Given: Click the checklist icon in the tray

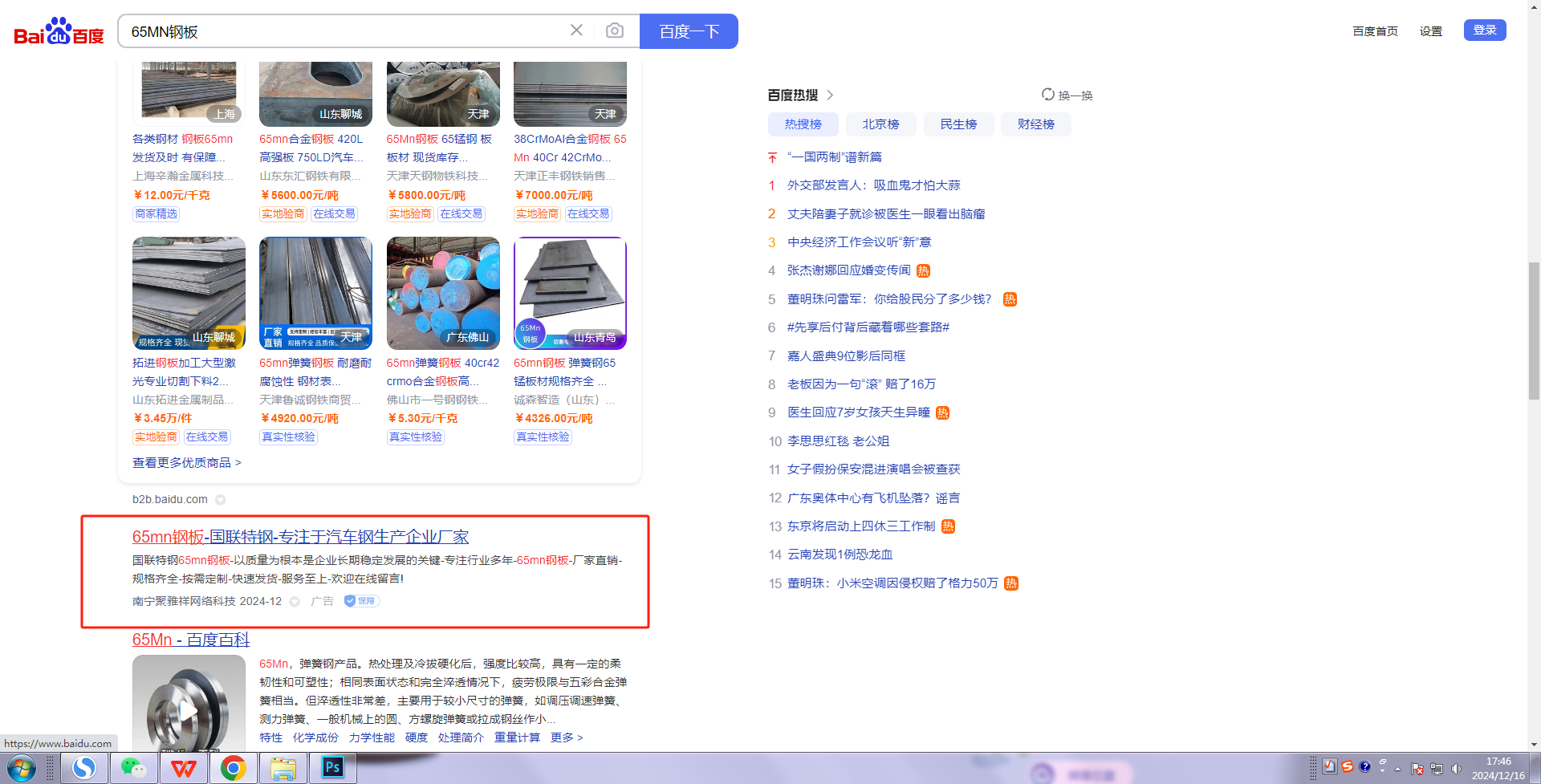Looking at the screenshot, I should [x=1330, y=766].
